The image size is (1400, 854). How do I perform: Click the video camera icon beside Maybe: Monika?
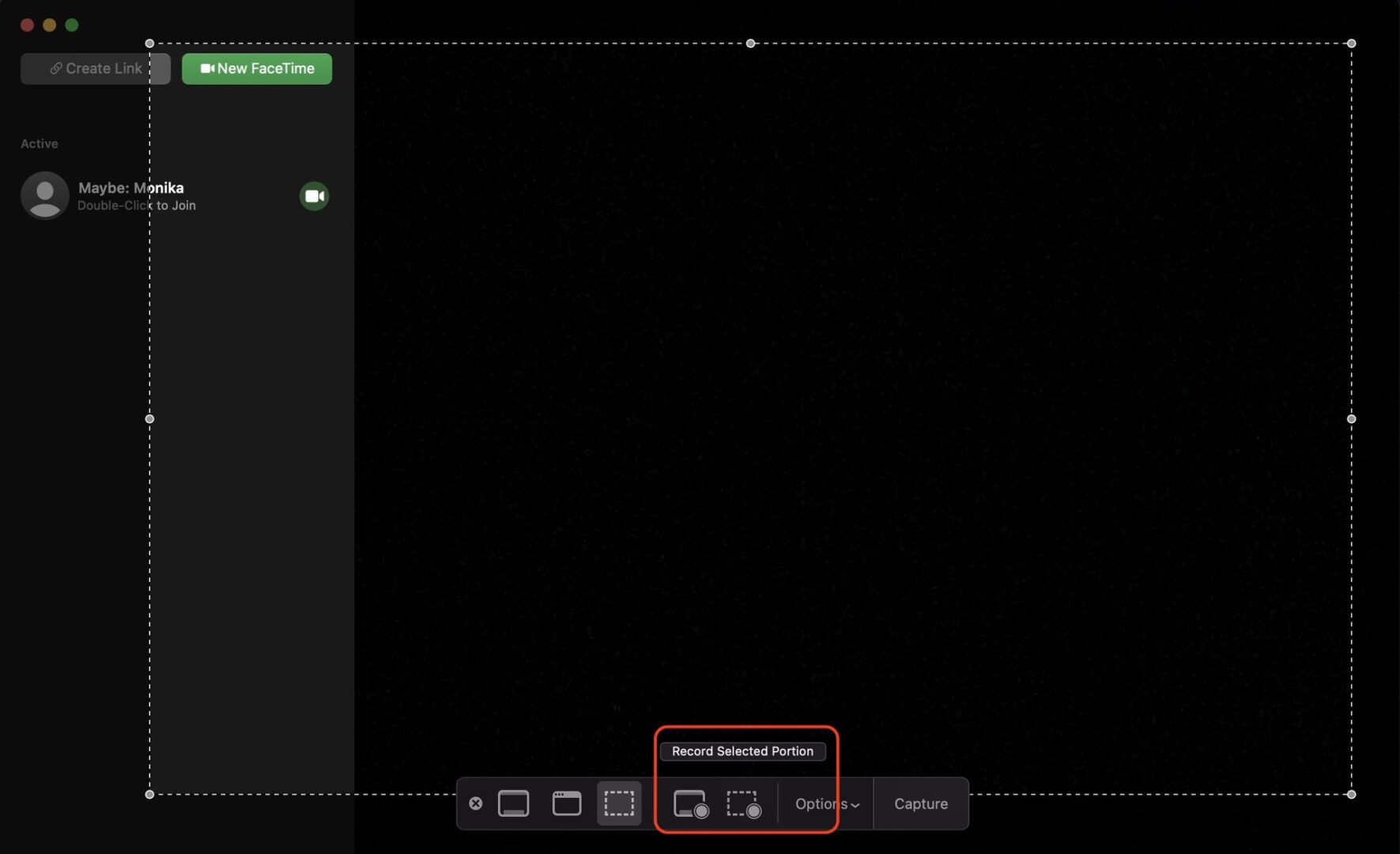coord(314,195)
